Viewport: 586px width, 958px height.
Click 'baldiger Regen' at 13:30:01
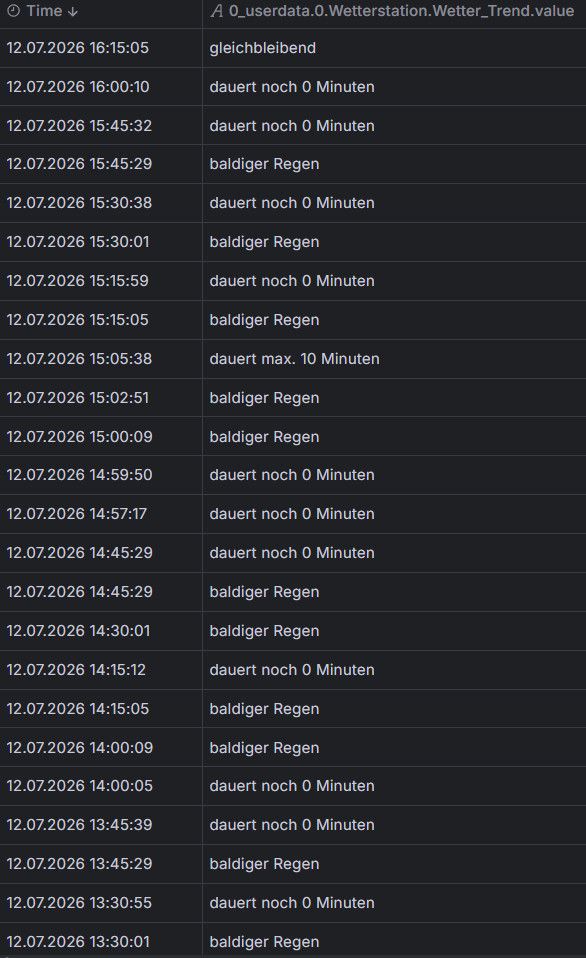pyautogui.click(x=394, y=940)
